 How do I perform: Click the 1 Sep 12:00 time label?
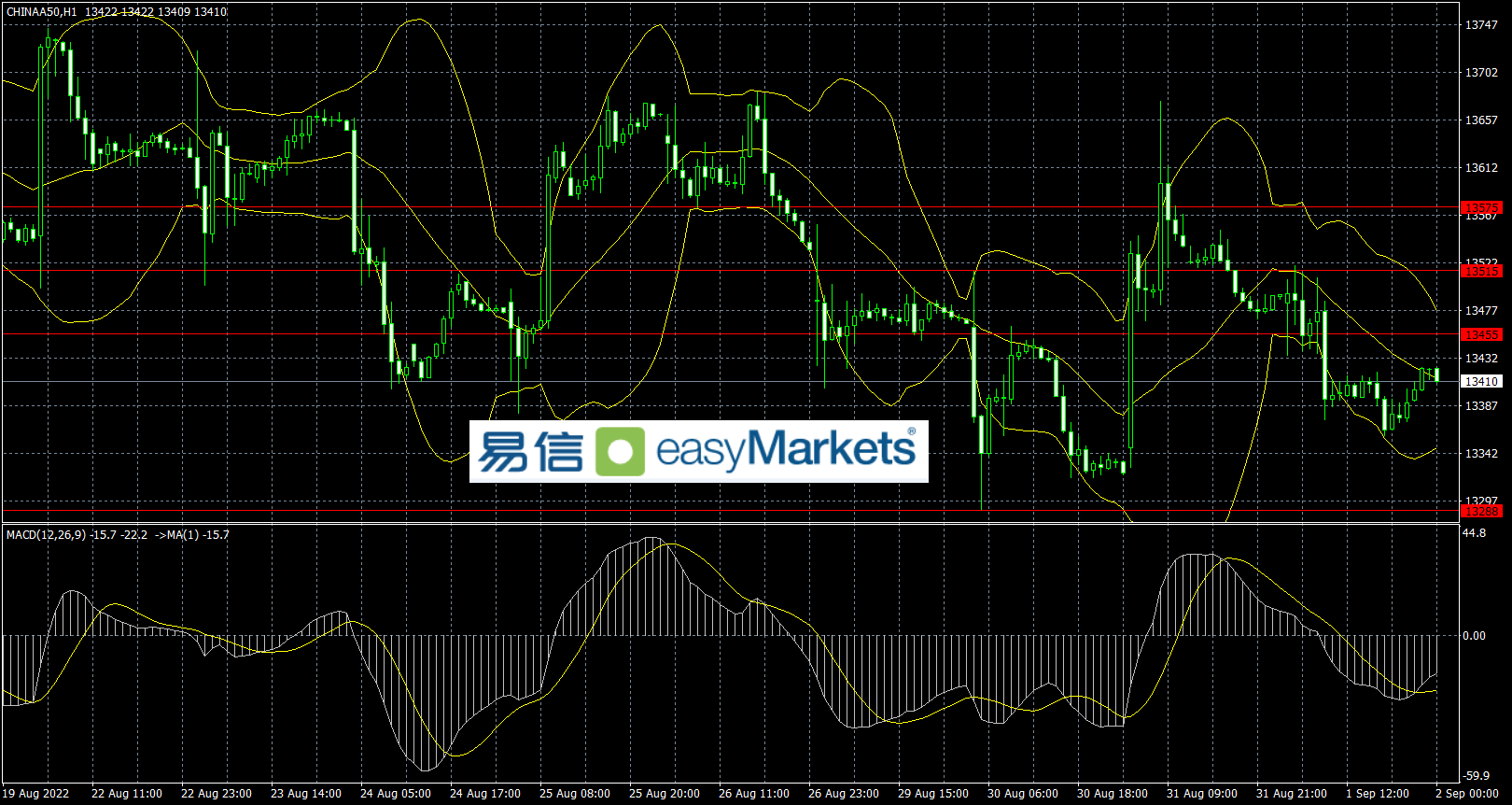(1378, 794)
